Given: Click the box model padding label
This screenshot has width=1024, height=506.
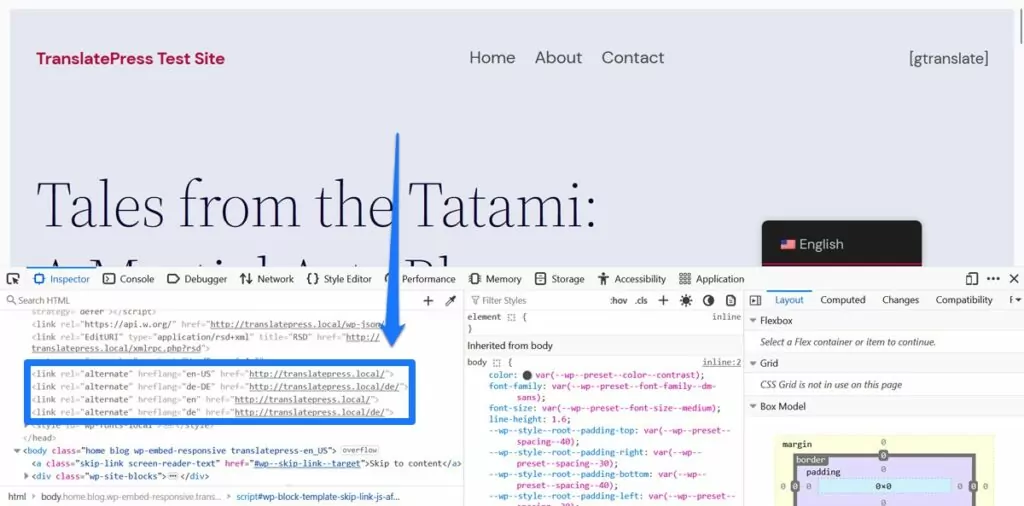Looking at the screenshot, I should [x=823, y=472].
